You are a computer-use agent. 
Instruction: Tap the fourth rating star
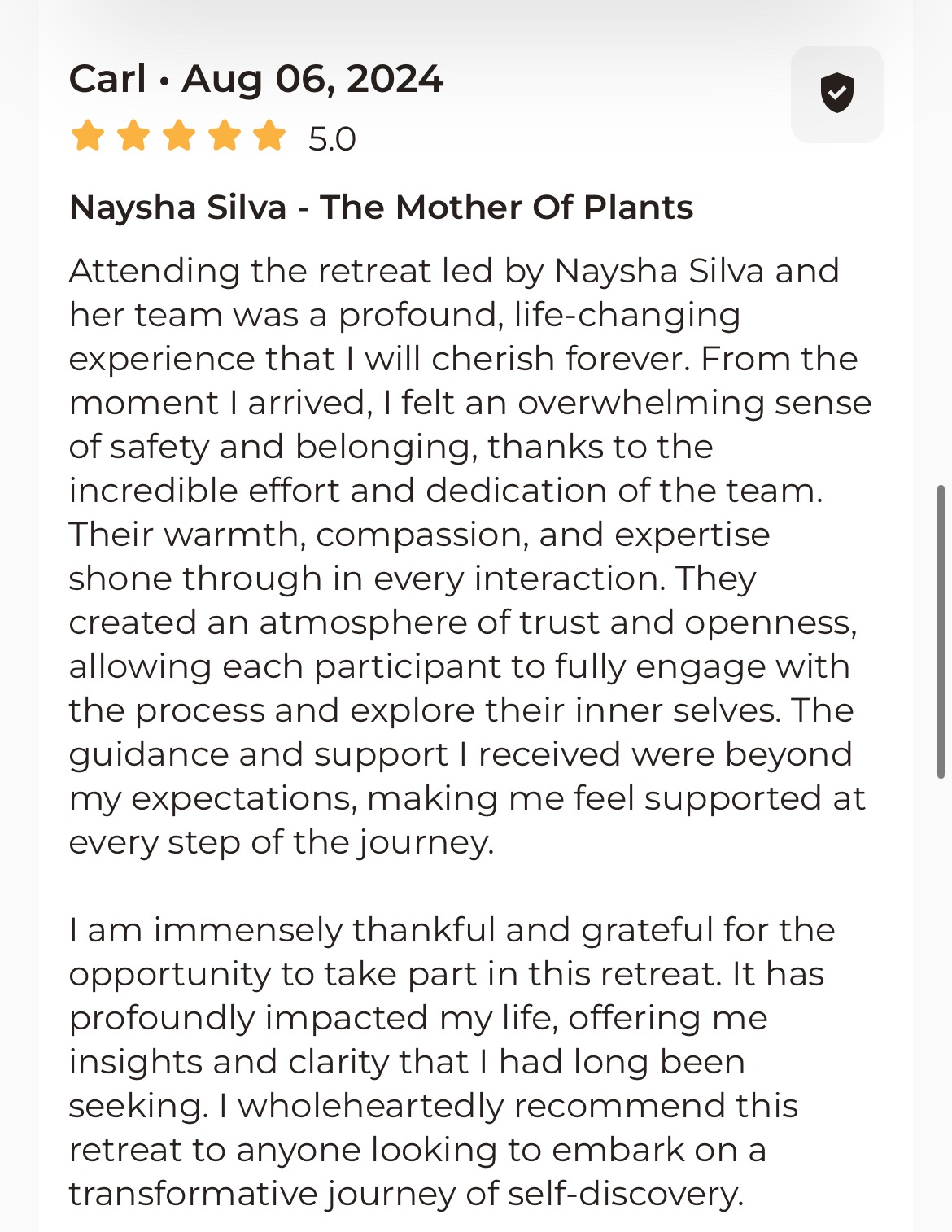tap(224, 137)
